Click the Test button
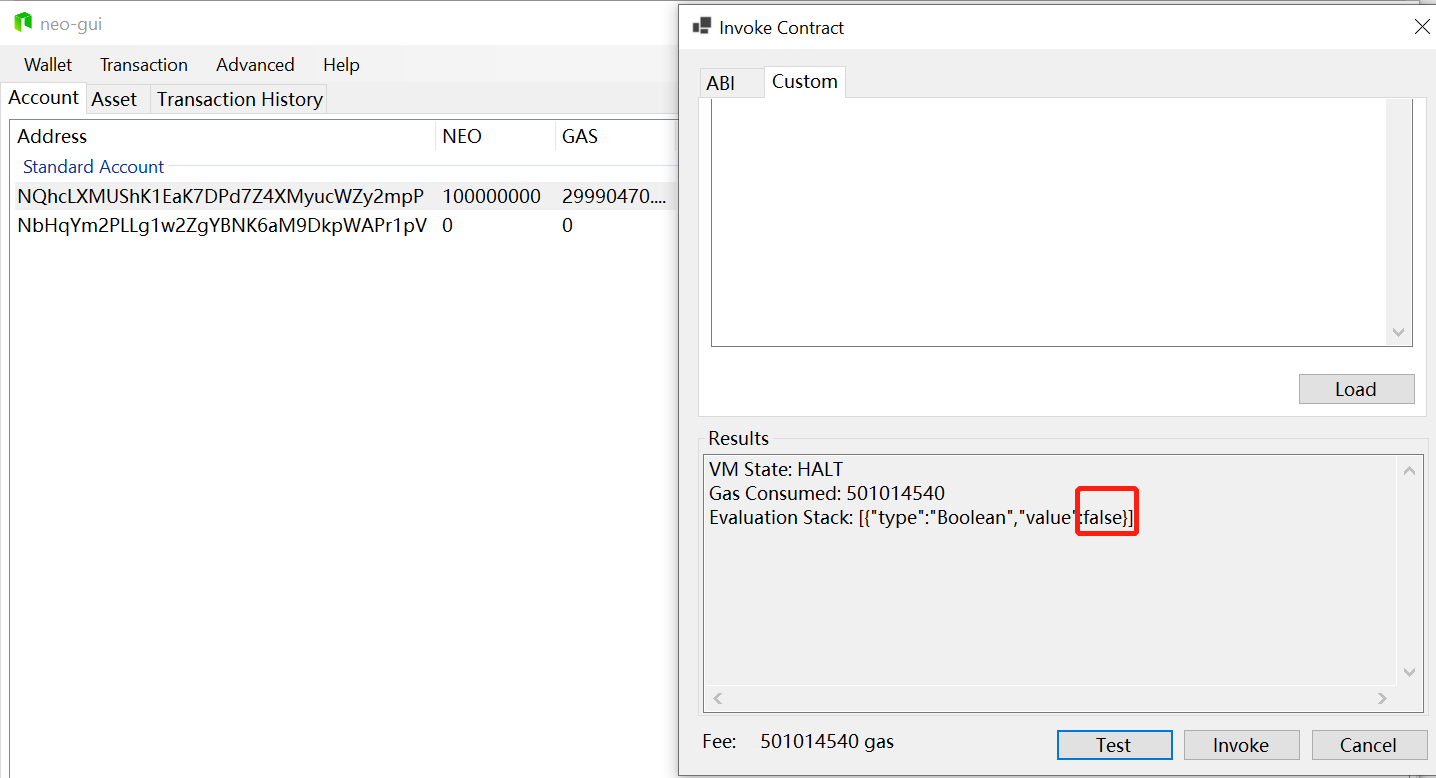 1114,745
